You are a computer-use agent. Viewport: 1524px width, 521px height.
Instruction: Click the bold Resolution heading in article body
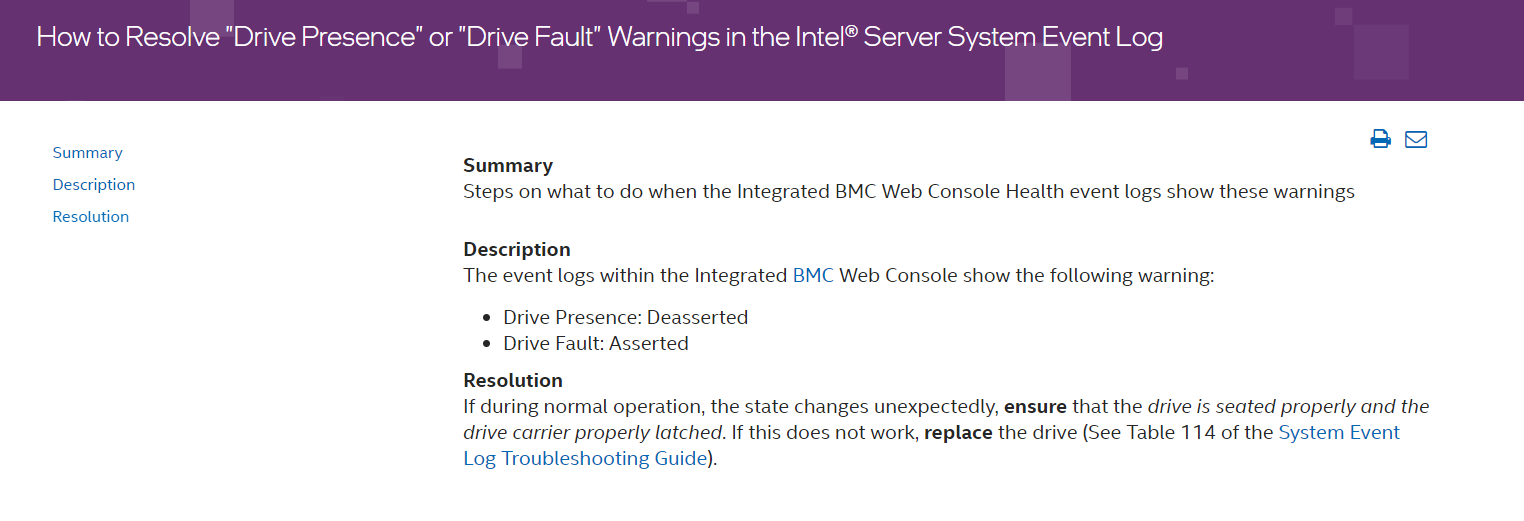(x=513, y=381)
